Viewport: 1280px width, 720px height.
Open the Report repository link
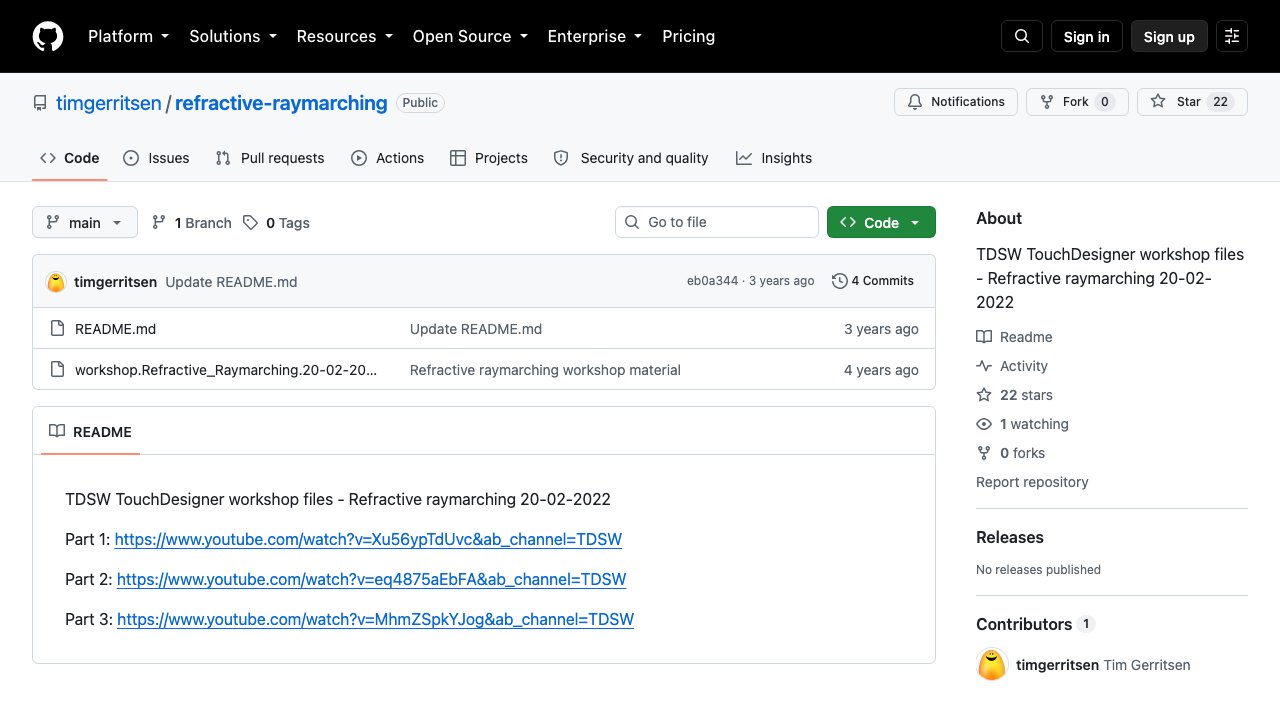point(1032,482)
